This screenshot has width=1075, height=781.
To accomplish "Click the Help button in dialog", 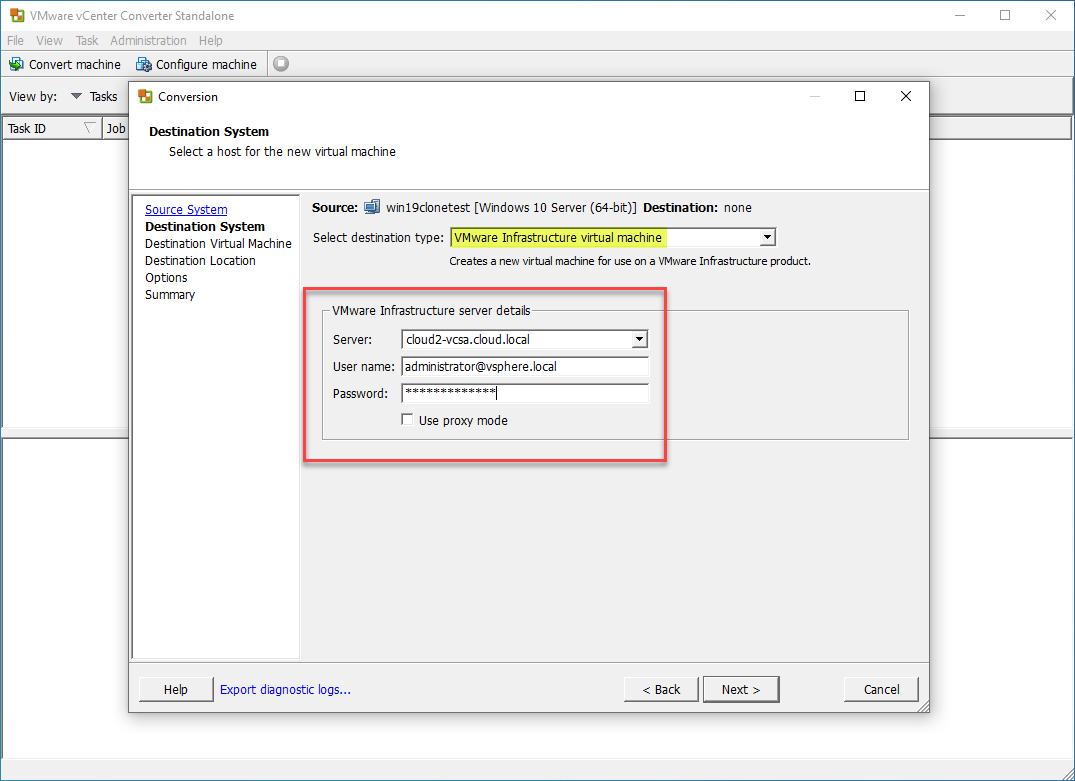I will pyautogui.click(x=176, y=690).
